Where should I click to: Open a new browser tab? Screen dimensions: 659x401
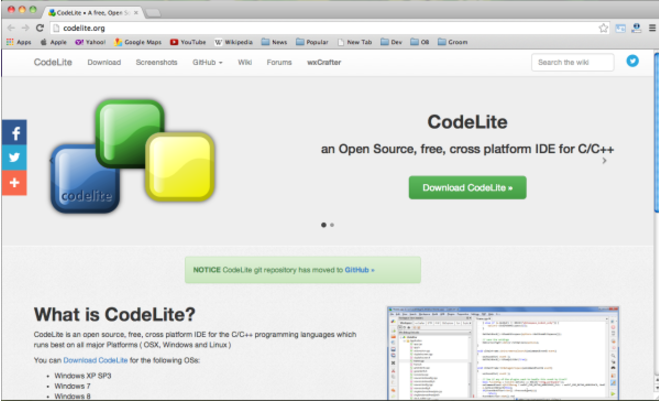[x=153, y=13]
